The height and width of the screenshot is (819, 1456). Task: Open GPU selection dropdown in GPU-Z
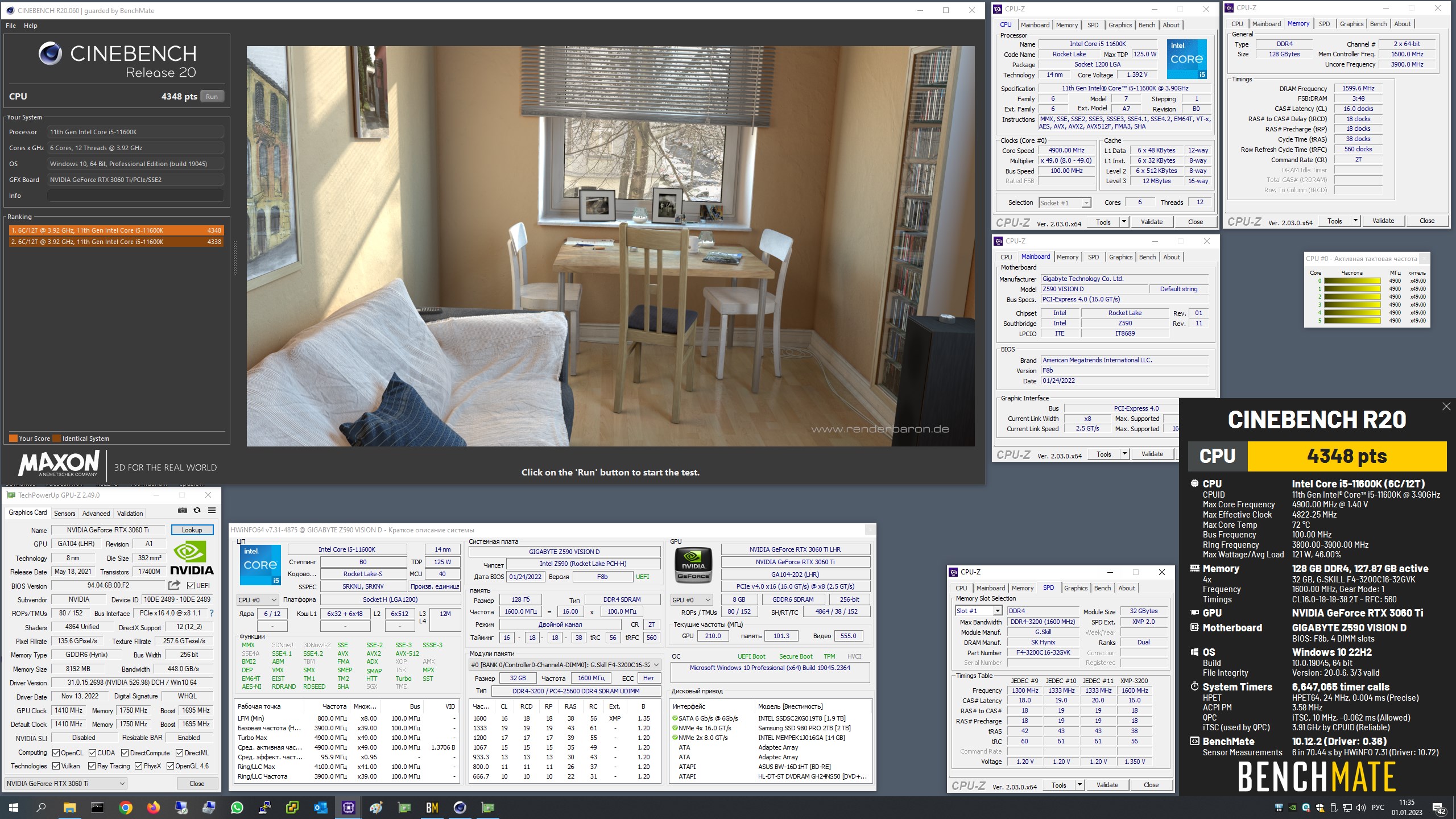click(65, 783)
